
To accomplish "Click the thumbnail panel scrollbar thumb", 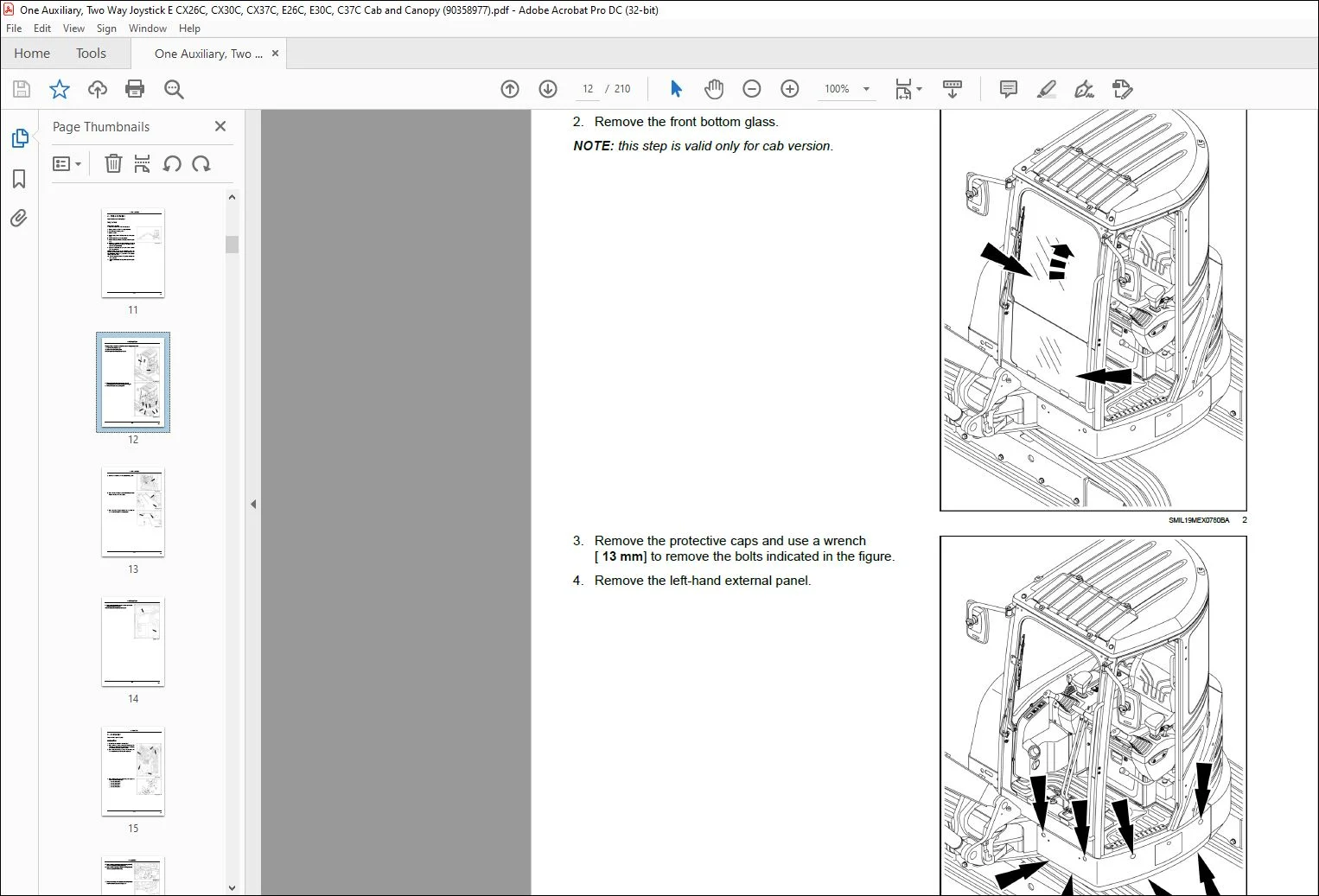I will pos(232,245).
